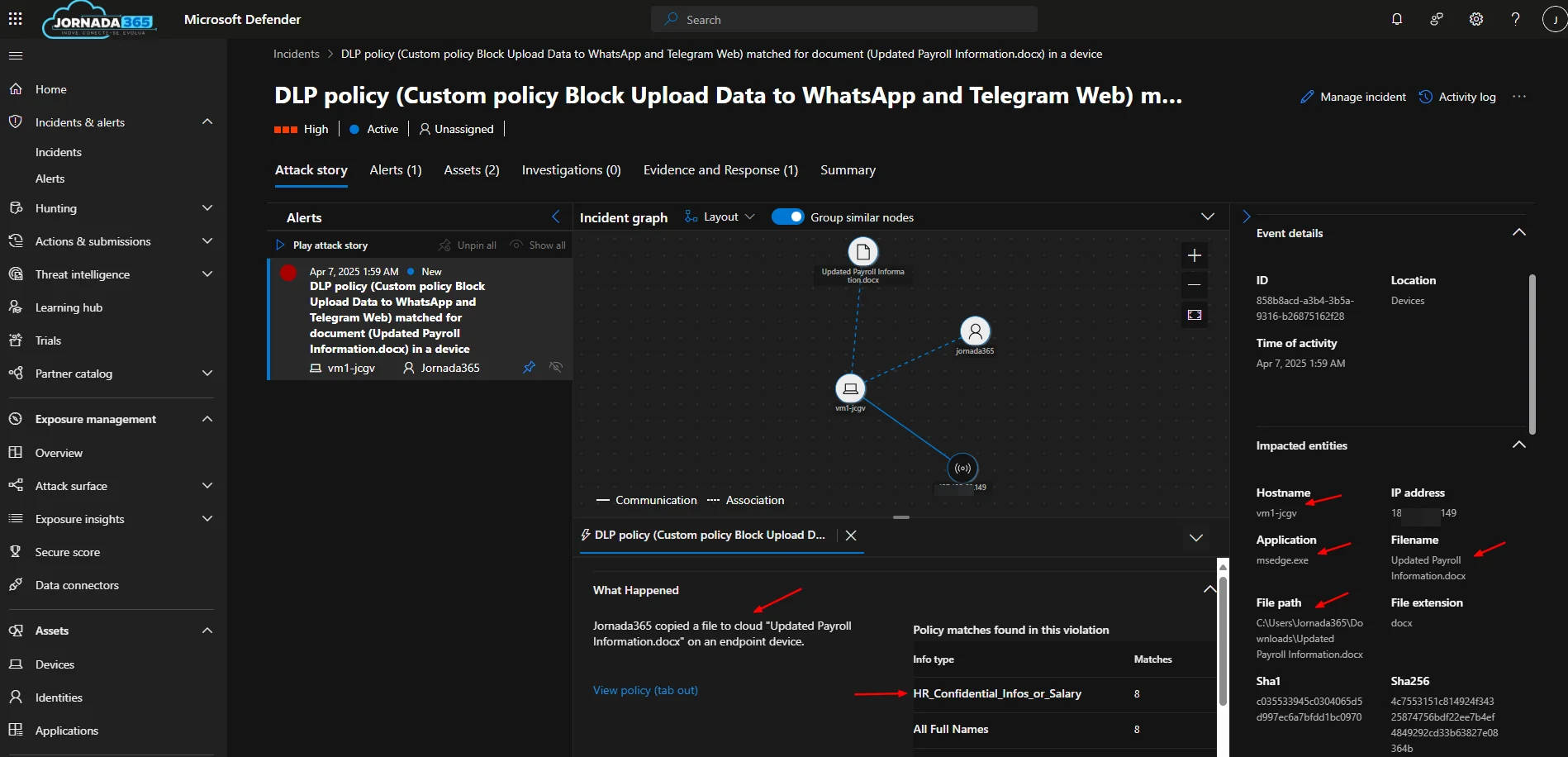The width and height of the screenshot is (1568, 757).
Task: Click Manage incident
Action: pos(1353,97)
